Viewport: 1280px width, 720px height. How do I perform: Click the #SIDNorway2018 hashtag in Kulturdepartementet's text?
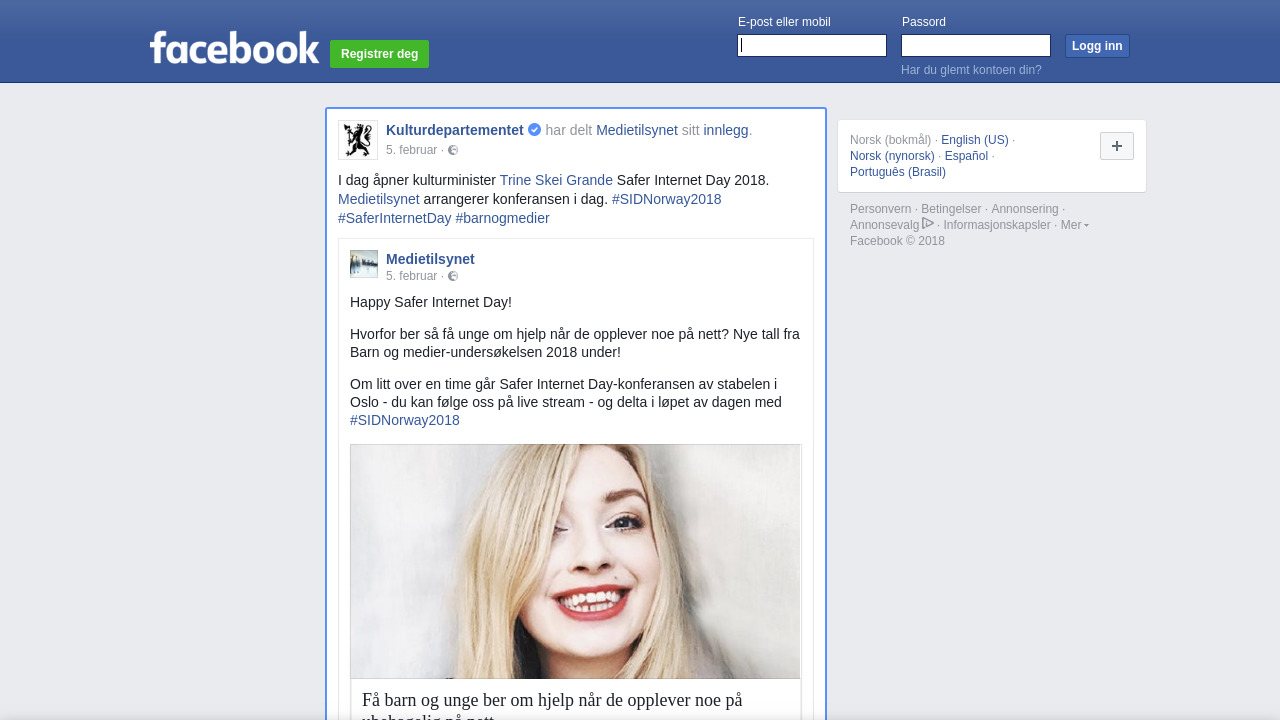coord(667,199)
